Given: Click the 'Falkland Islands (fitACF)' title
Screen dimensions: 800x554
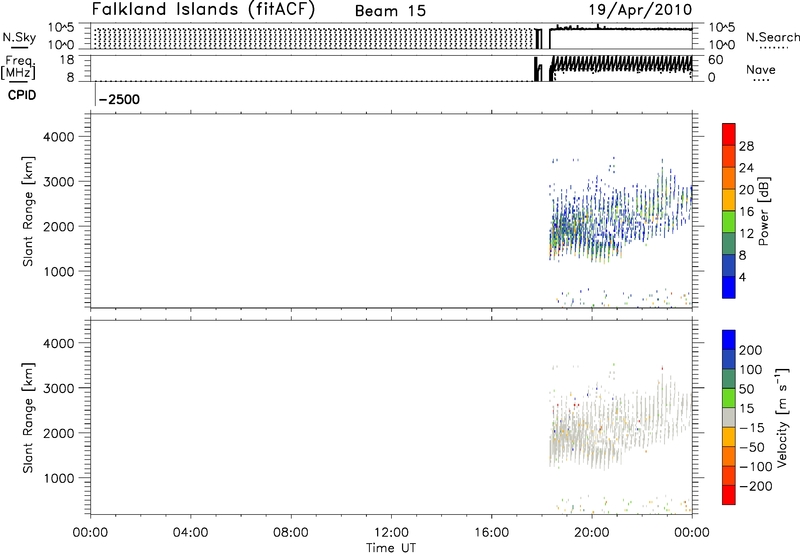Looking at the screenshot, I should (x=203, y=10).
